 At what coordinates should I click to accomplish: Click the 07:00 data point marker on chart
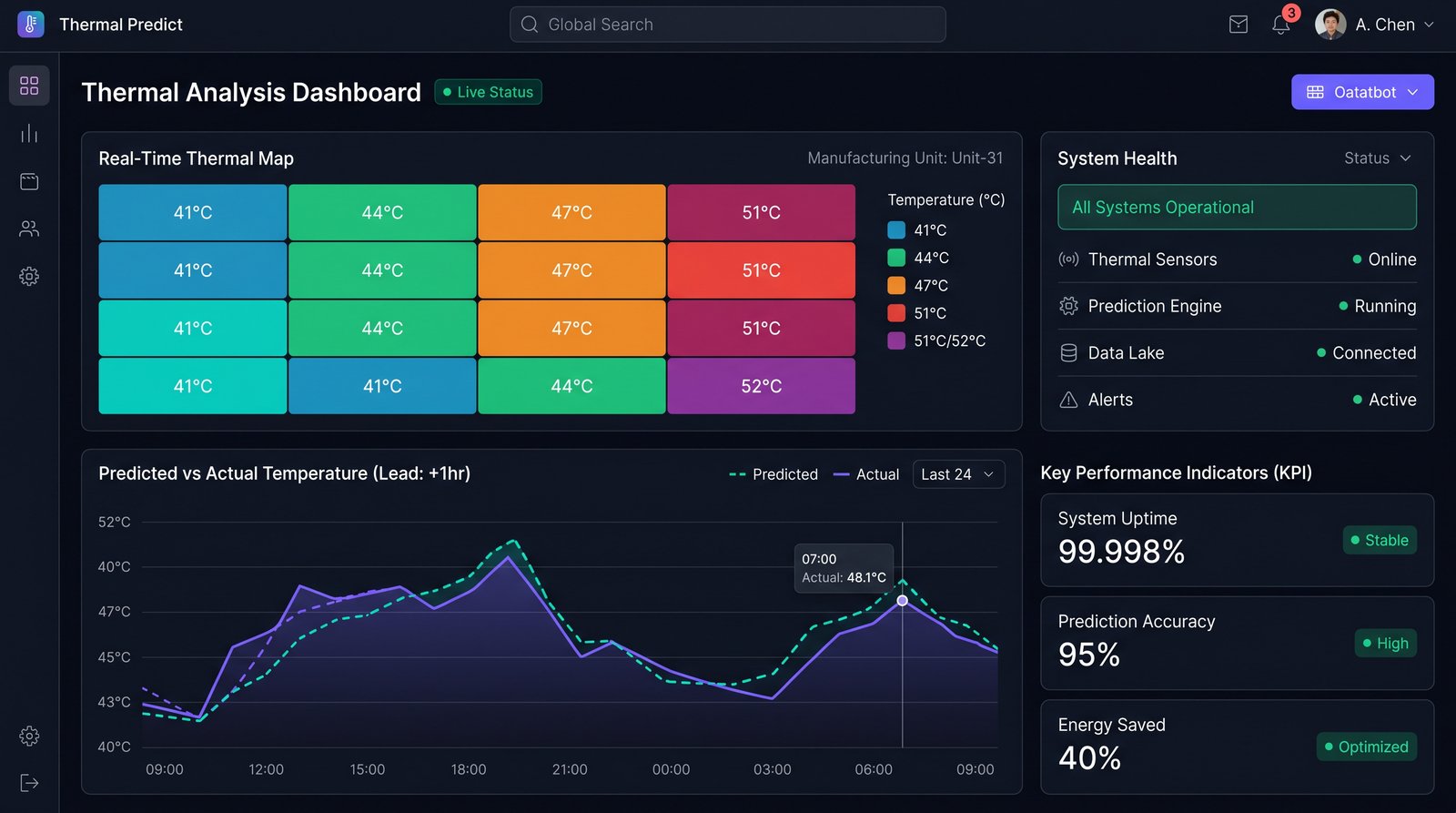903,601
